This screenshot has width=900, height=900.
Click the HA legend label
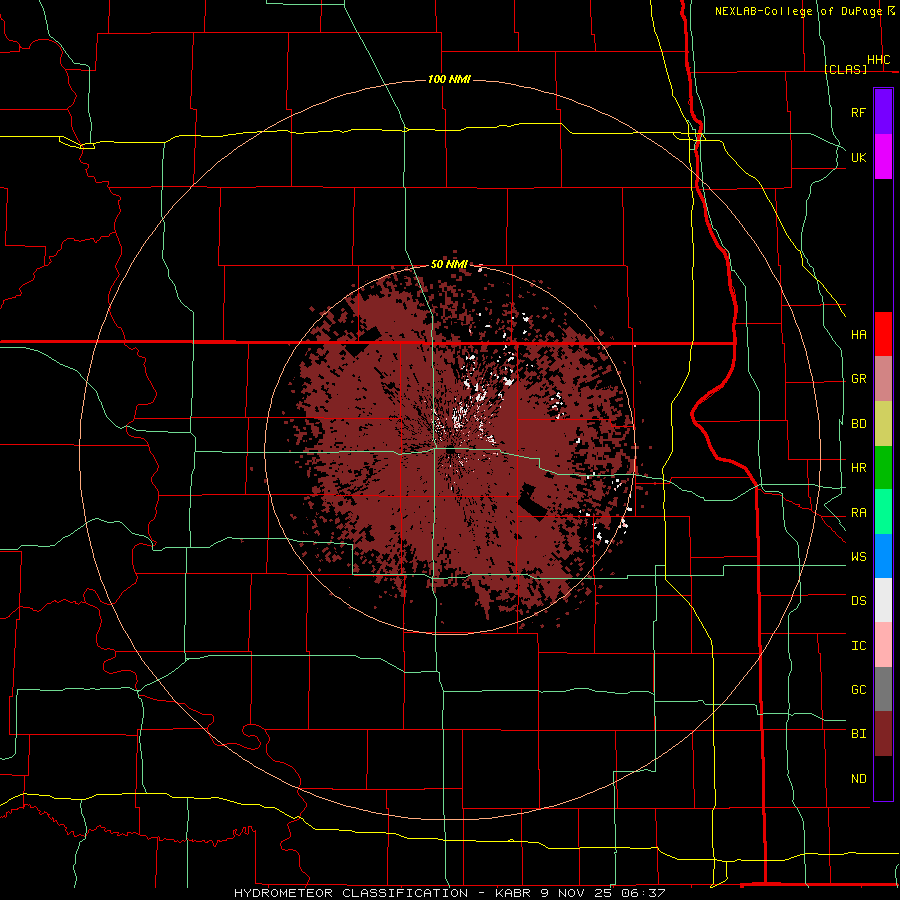[x=859, y=335]
